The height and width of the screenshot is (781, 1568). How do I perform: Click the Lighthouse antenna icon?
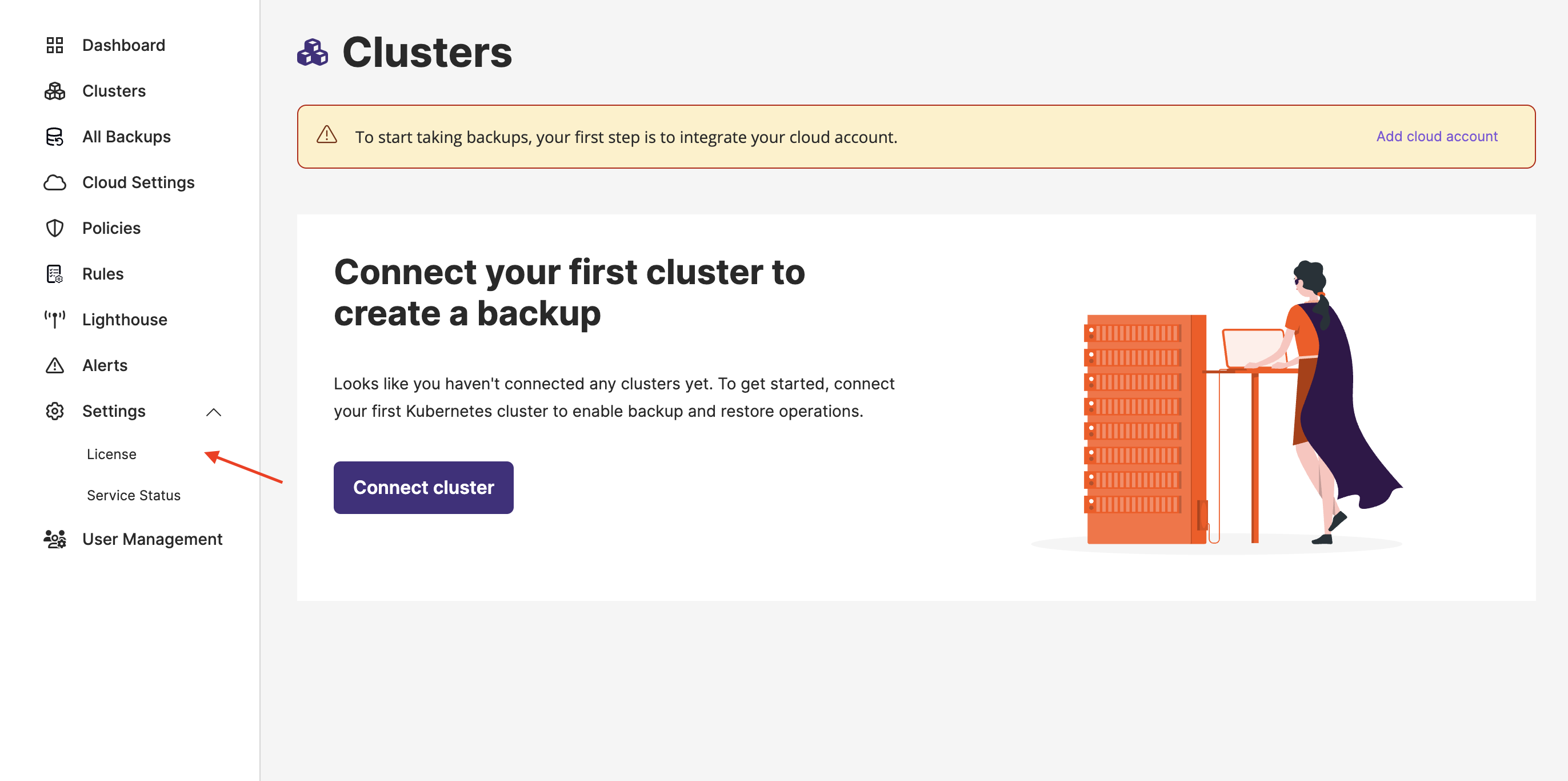pyautogui.click(x=55, y=319)
